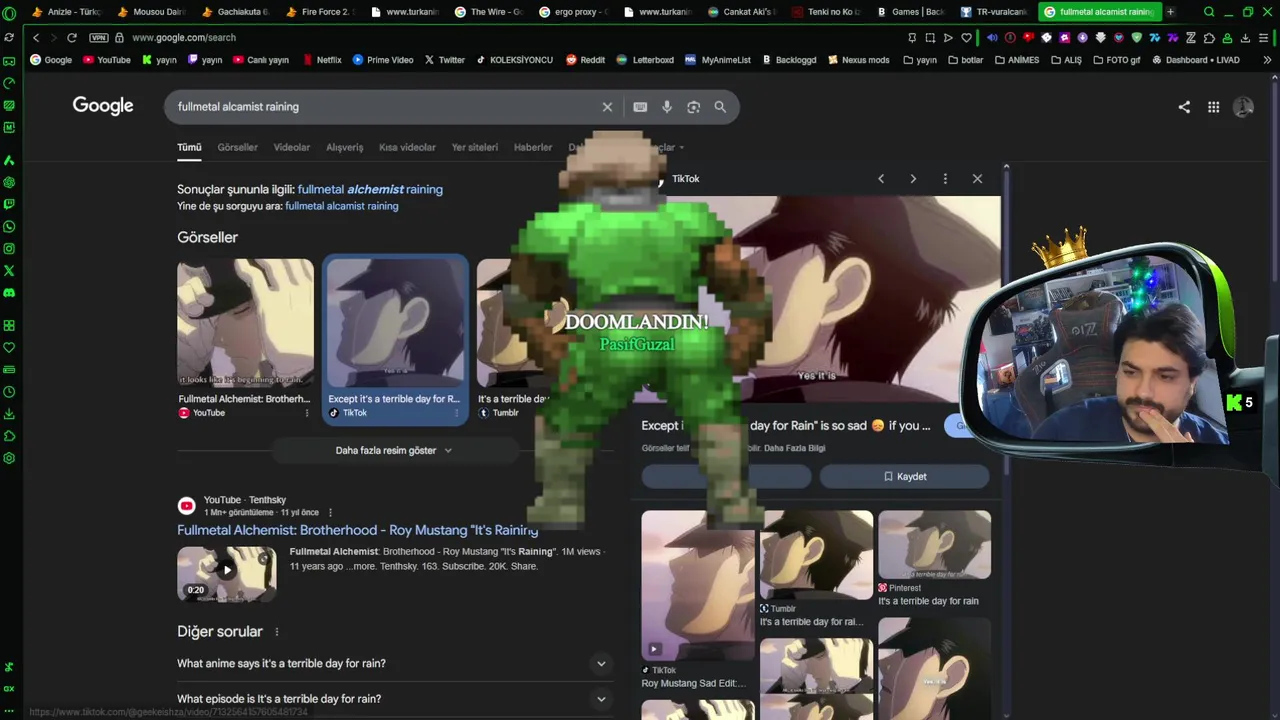Open the player icon in the toolbar
Image resolution: width=1280 pixels, height=720 pixels.
pyautogui.click(x=948, y=38)
